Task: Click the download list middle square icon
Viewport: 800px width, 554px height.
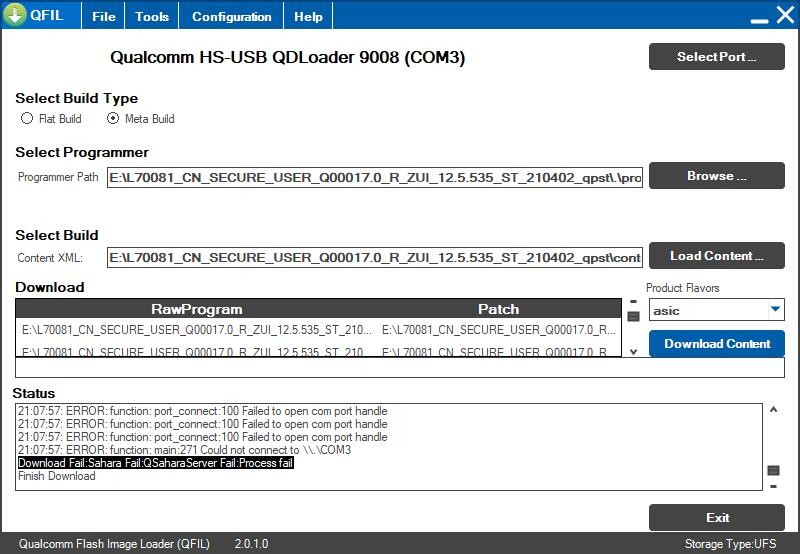Action: click(633, 317)
